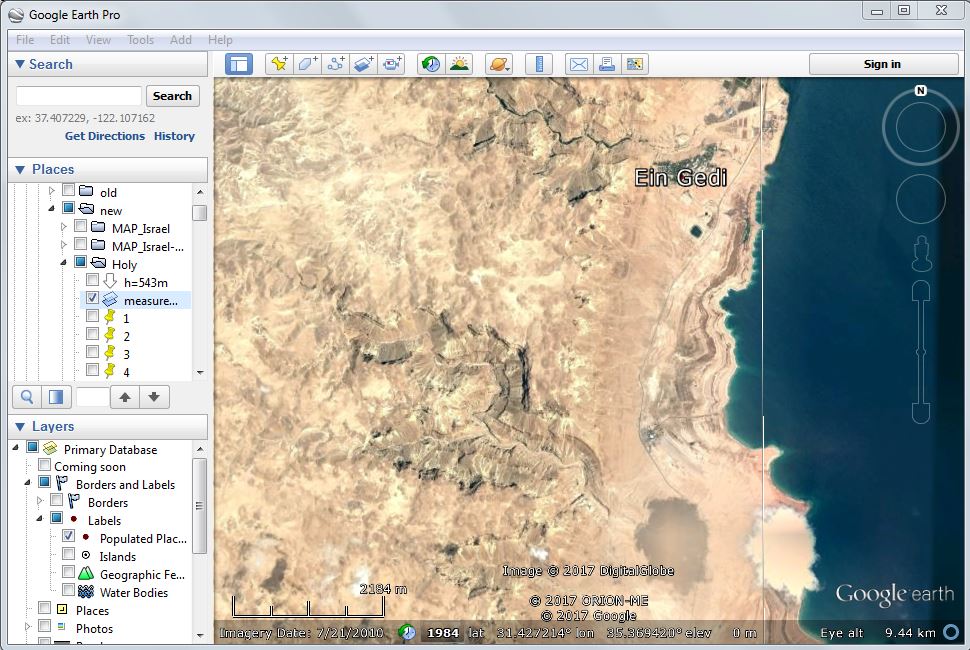Uncheck the measure overlay checkbox
Image resolution: width=970 pixels, height=650 pixels.
click(92, 298)
